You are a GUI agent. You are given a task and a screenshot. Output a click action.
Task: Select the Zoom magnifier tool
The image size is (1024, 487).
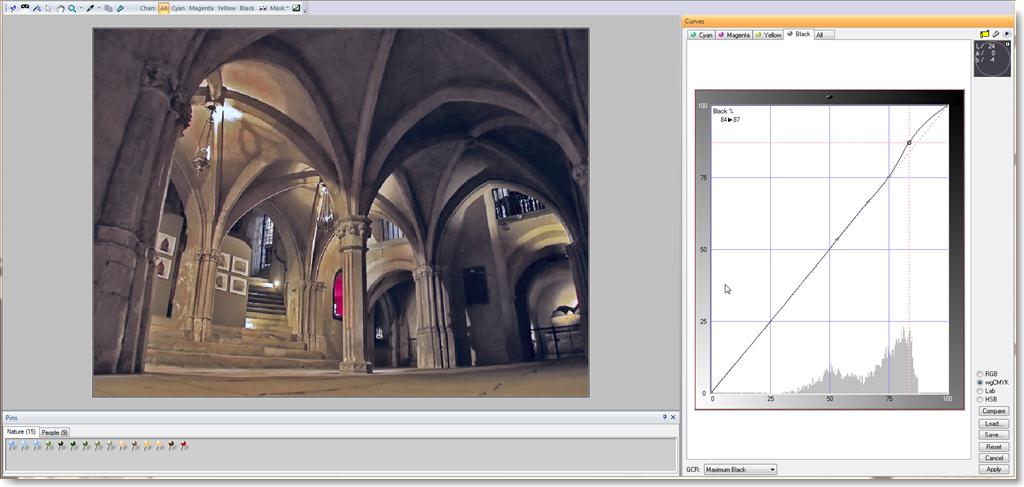point(72,8)
